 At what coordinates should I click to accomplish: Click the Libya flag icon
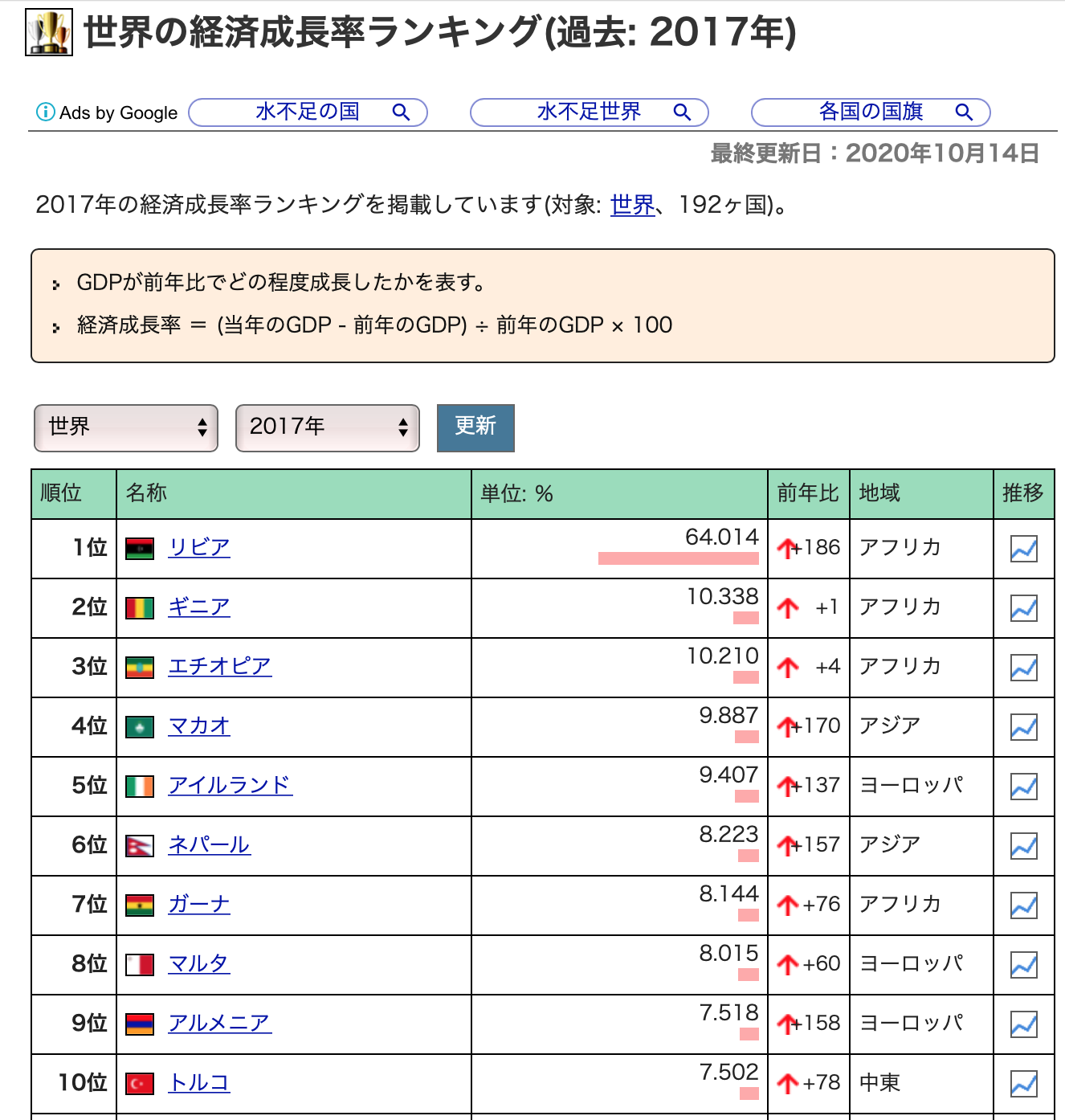(x=140, y=548)
